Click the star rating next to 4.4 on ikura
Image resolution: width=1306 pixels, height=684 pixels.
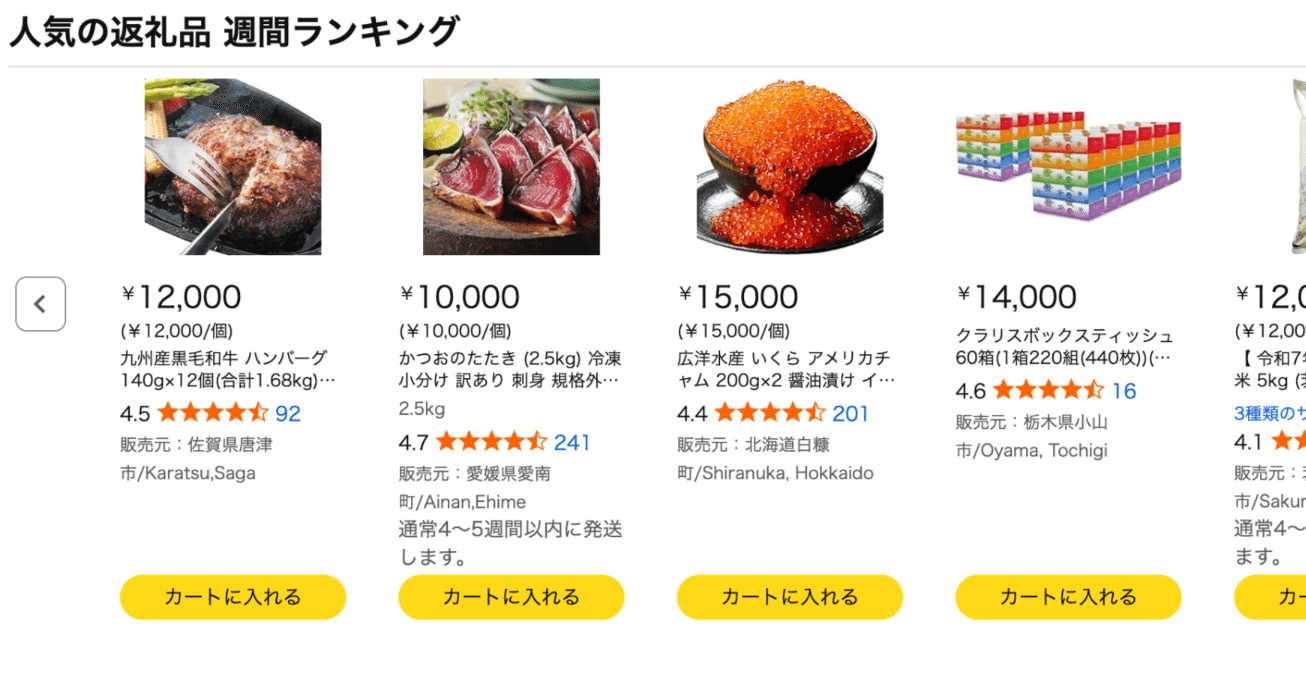771,412
